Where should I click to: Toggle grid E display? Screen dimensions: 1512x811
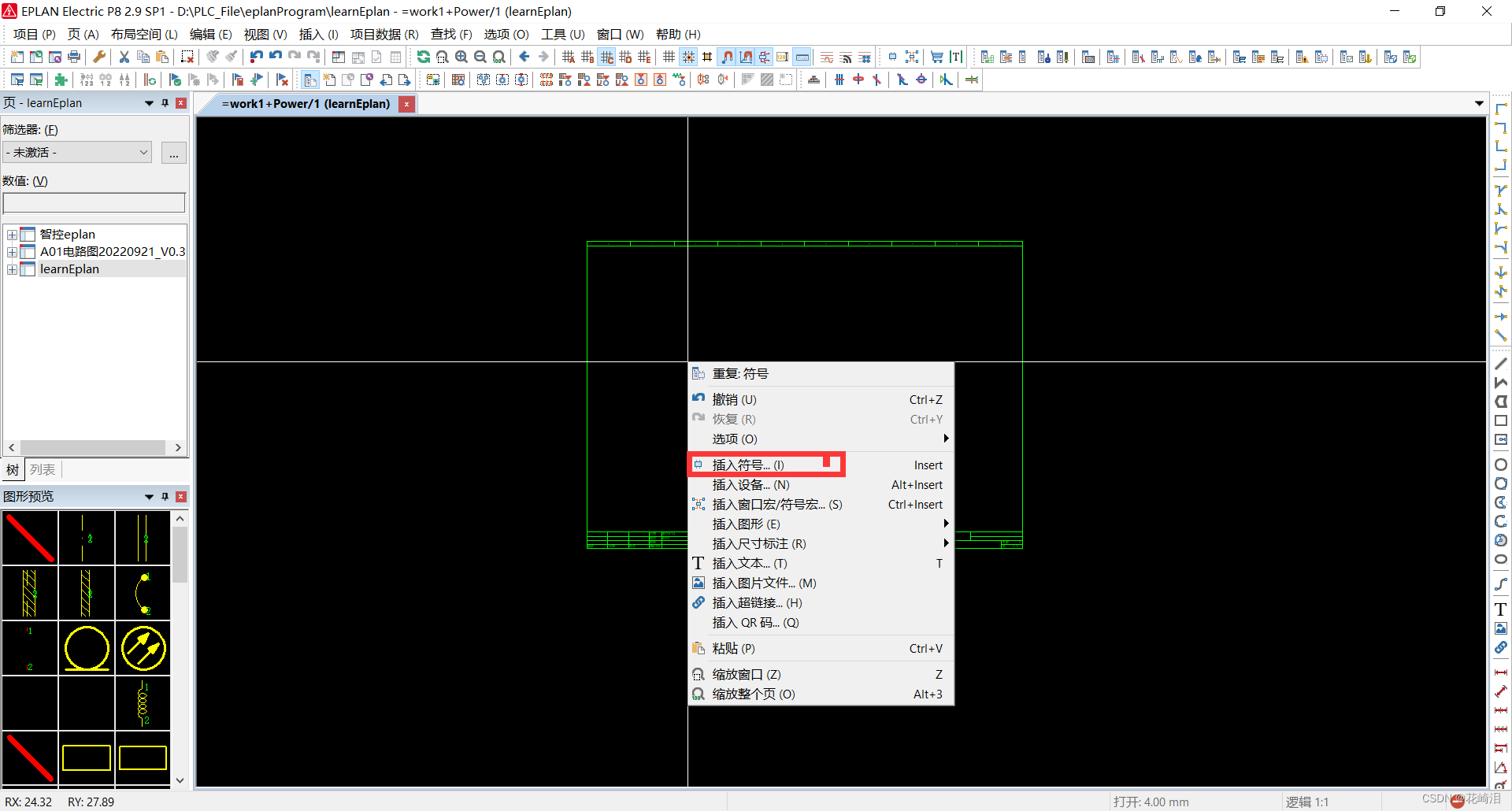[x=644, y=57]
